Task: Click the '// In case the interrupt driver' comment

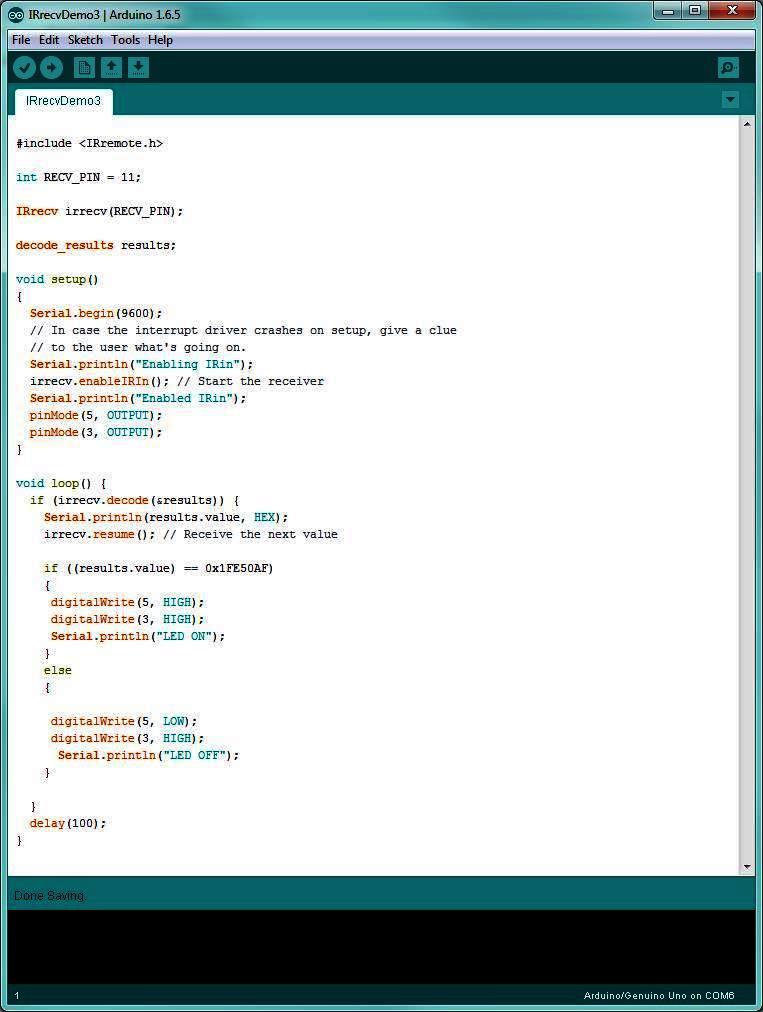Action: pyautogui.click(x=243, y=330)
